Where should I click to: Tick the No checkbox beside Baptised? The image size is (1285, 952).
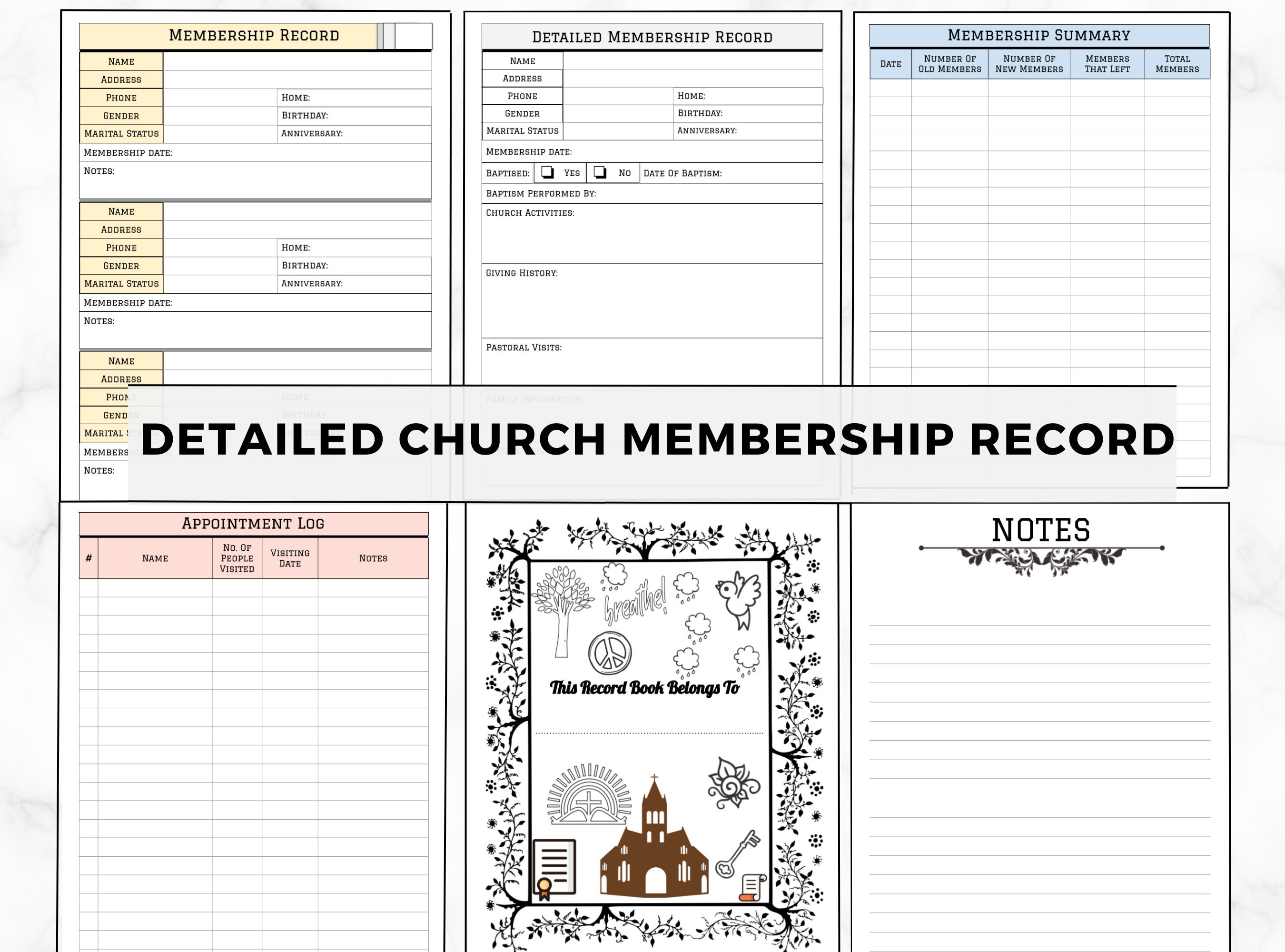pos(600,172)
